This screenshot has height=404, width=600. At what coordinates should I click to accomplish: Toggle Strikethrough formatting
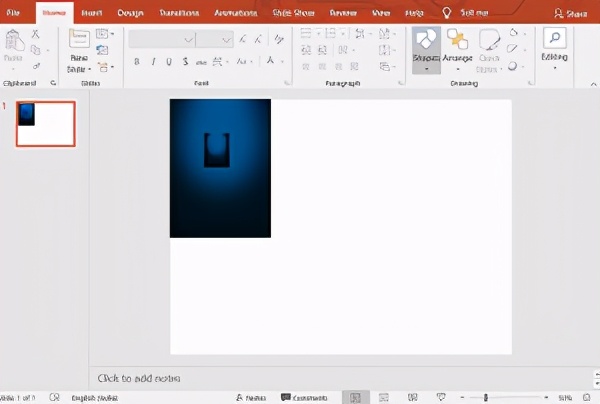pyautogui.click(x=201, y=62)
